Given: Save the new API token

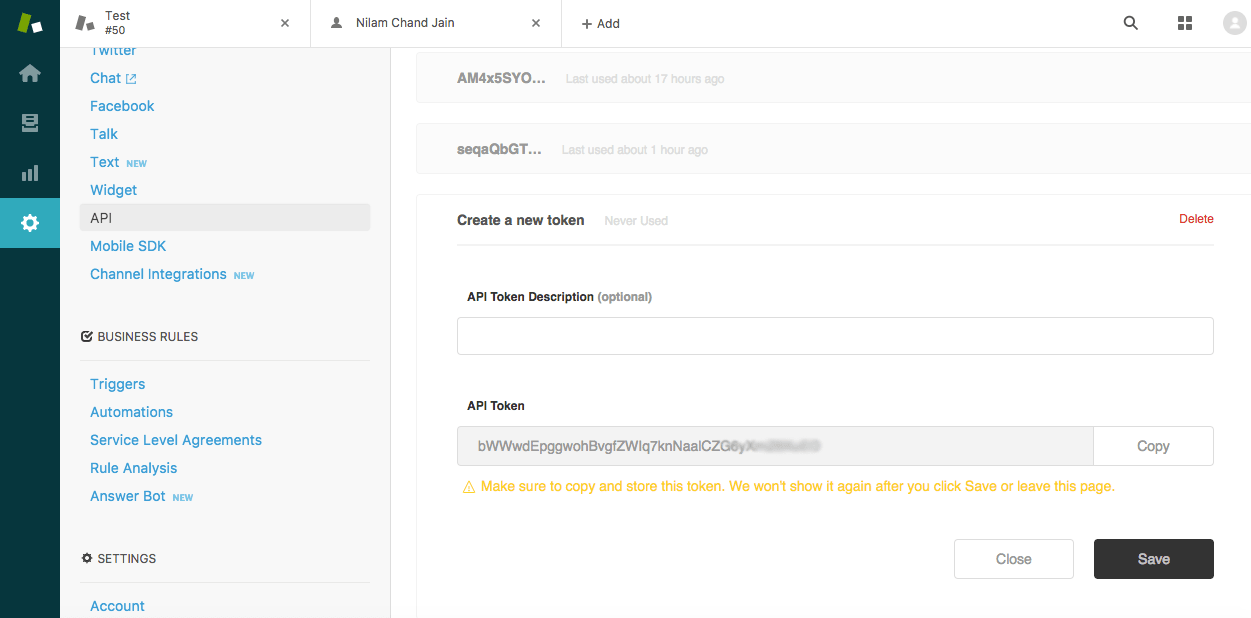Looking at the screenshot, I should pyautogui.click(x=1153, y=559).
